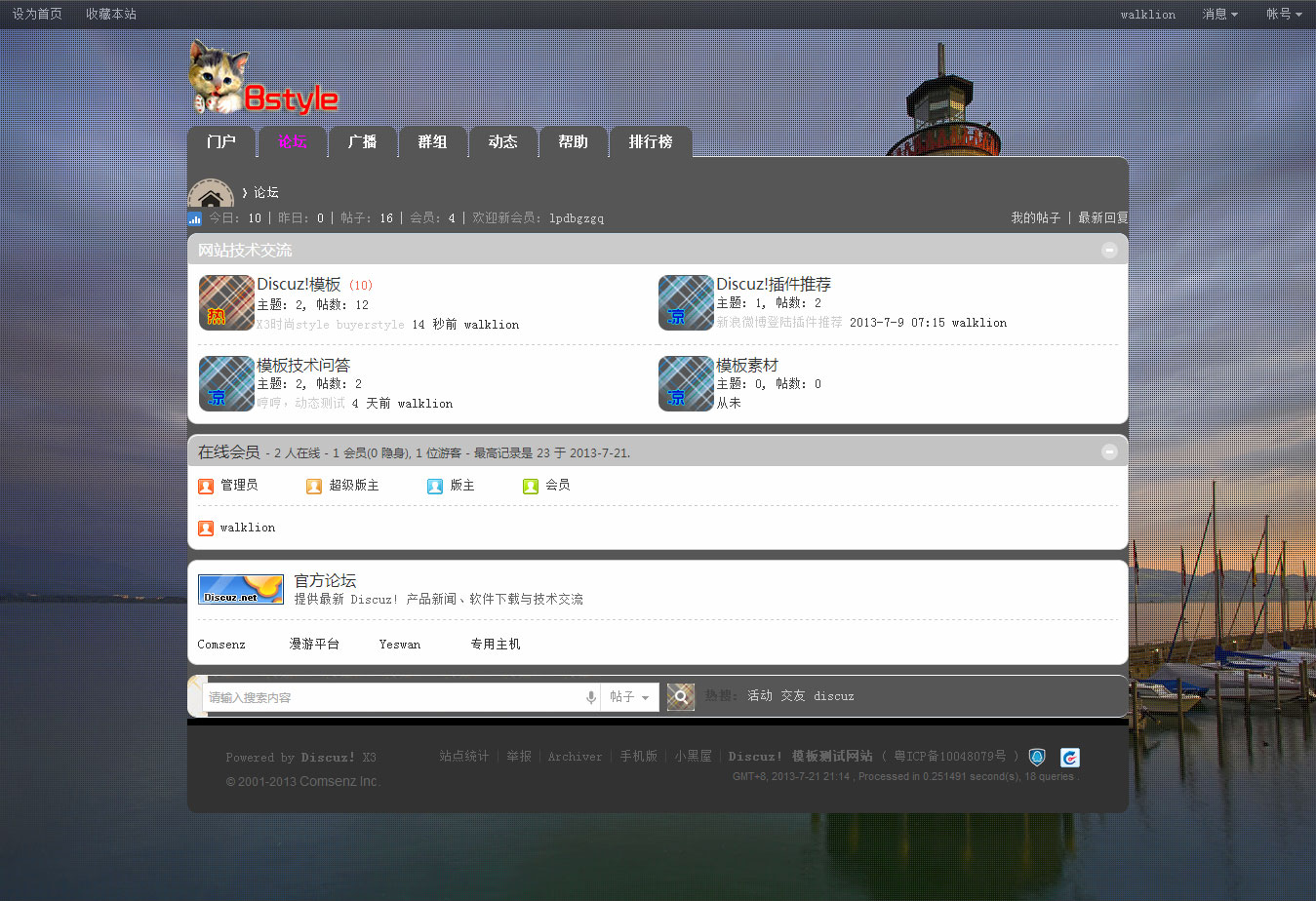Open the Discuz.net official forum banner
This screenshot has height=901, width=1316.
tap(241, 589)
